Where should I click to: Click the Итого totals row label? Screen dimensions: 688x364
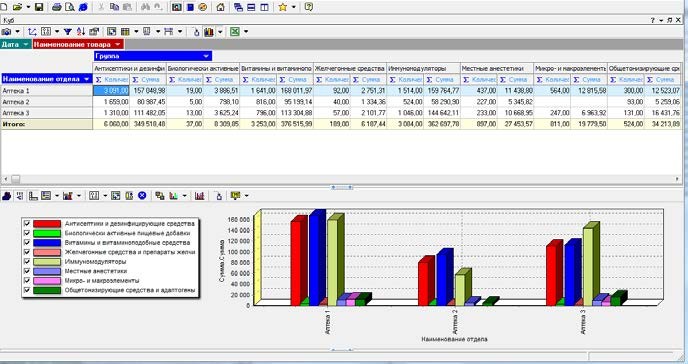[x=47, y=124]
